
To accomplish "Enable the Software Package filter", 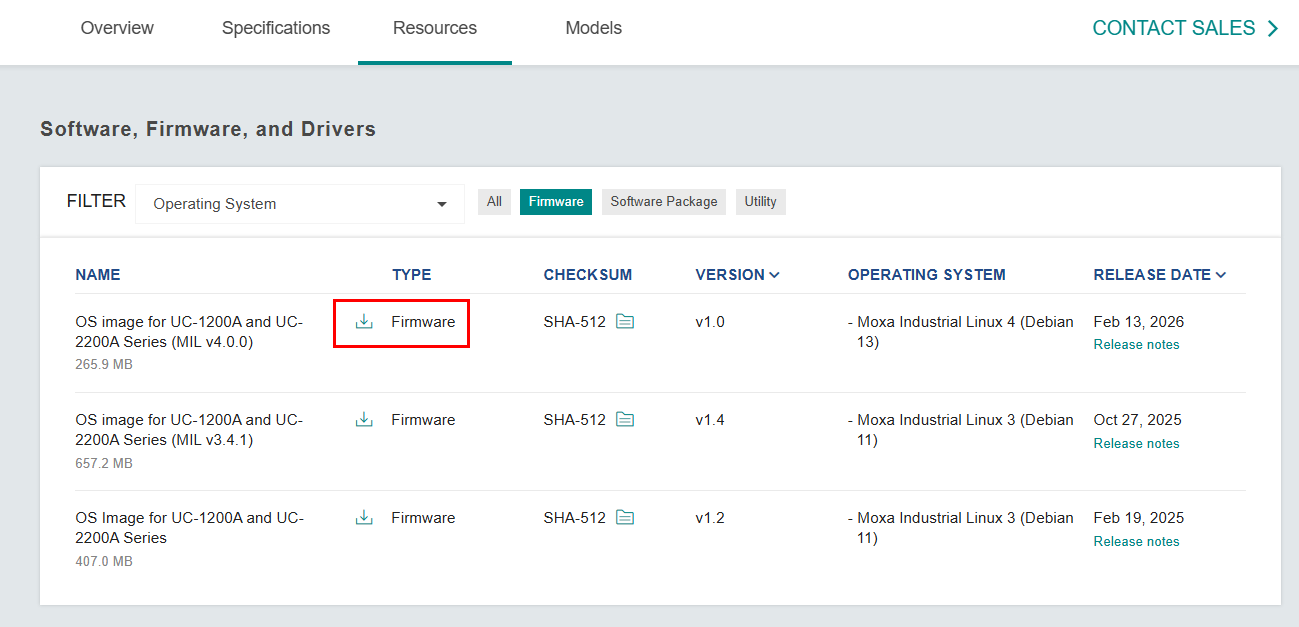I will coord(664,202).
